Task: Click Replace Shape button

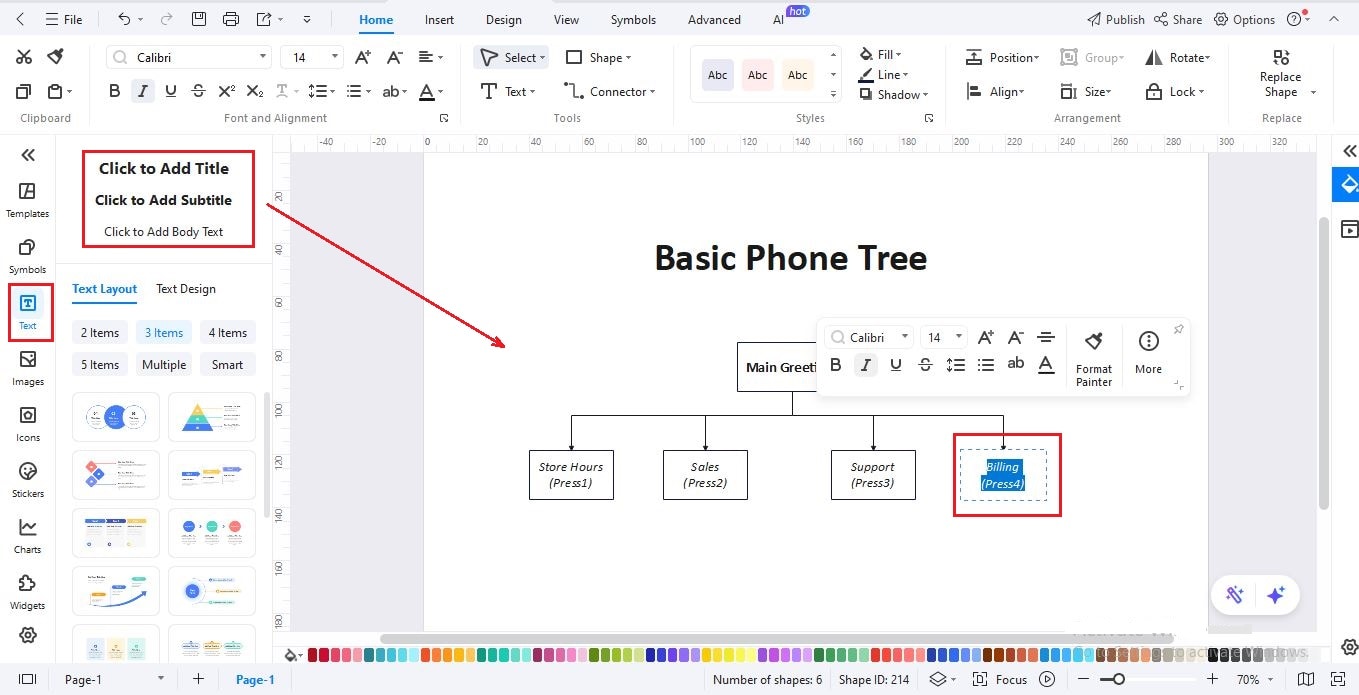Action: pyautogui.click(x=1281, y=73)
